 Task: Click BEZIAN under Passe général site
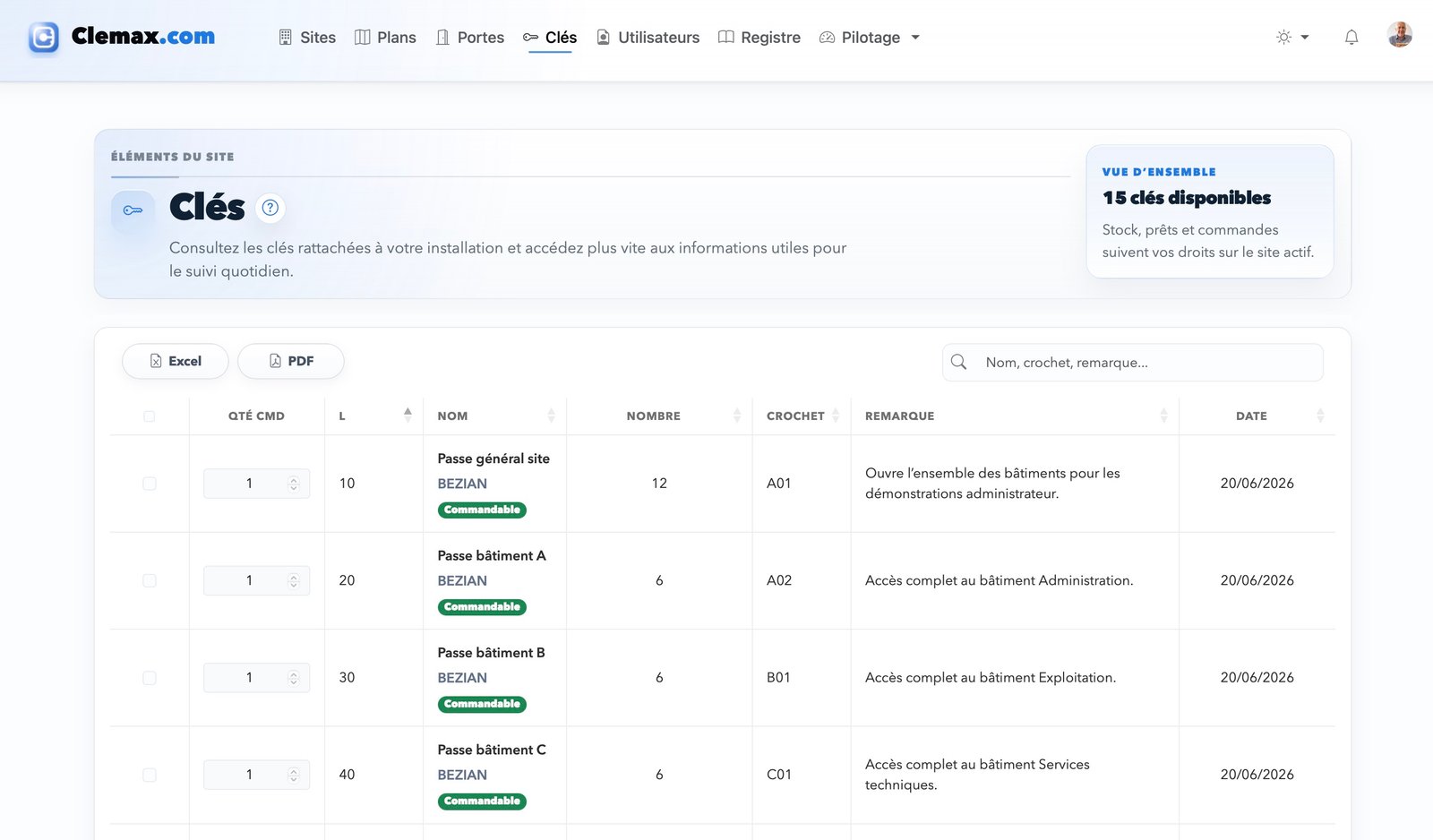[x=462, y=484]
